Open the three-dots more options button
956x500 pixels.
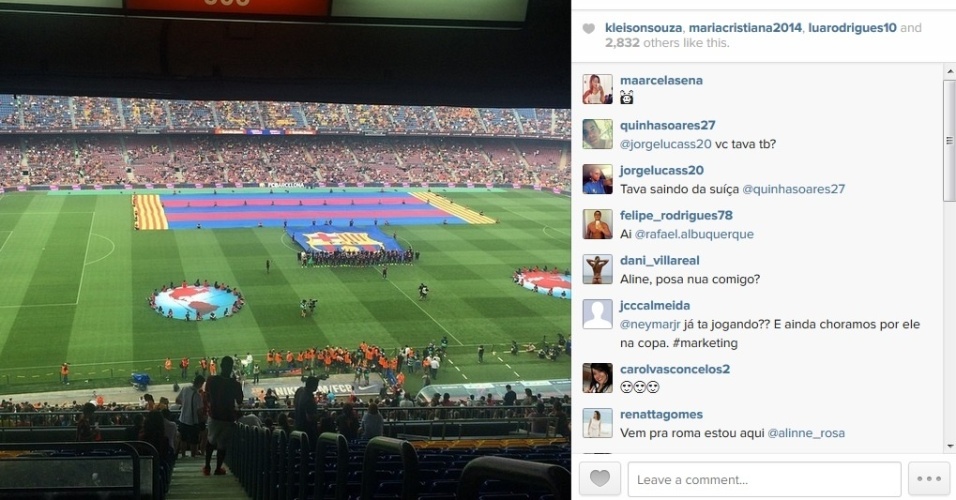click(929, 479)
